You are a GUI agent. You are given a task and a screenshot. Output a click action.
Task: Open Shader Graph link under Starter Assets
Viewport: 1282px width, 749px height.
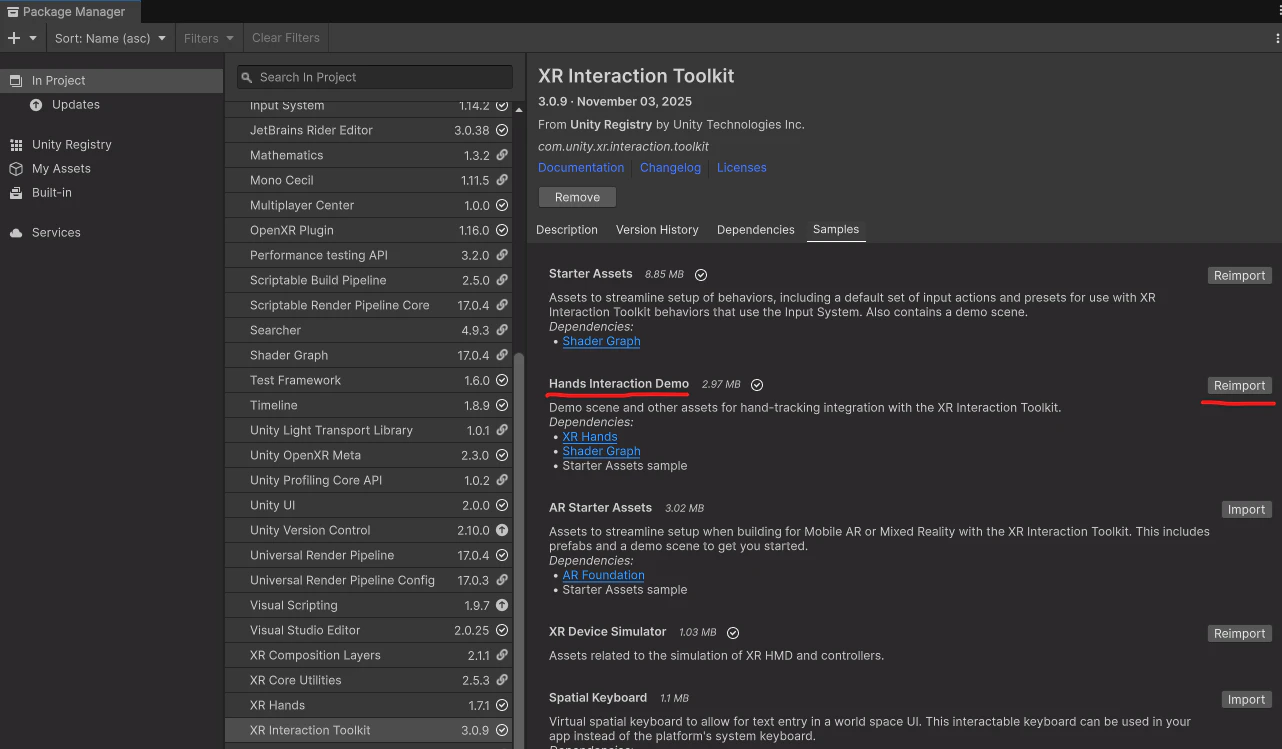601,341
